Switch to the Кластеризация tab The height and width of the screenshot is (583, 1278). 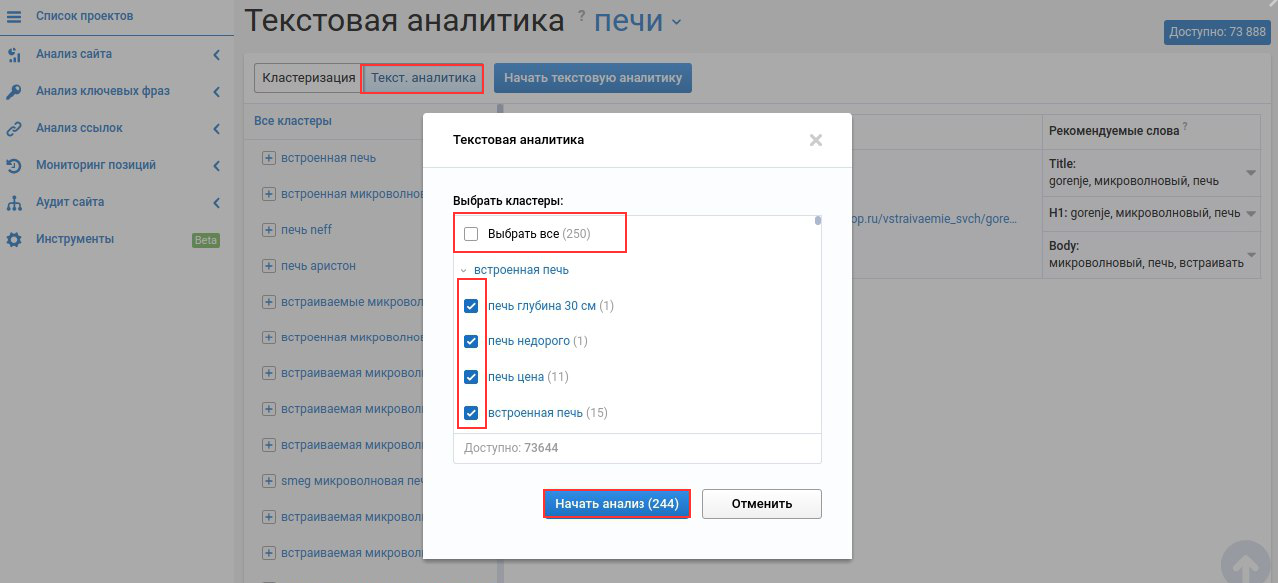[x=308, y=78]
